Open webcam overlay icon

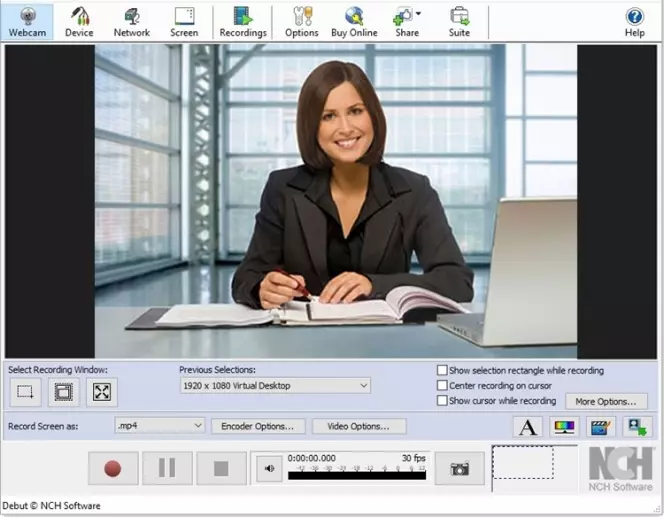pos(637,427)
